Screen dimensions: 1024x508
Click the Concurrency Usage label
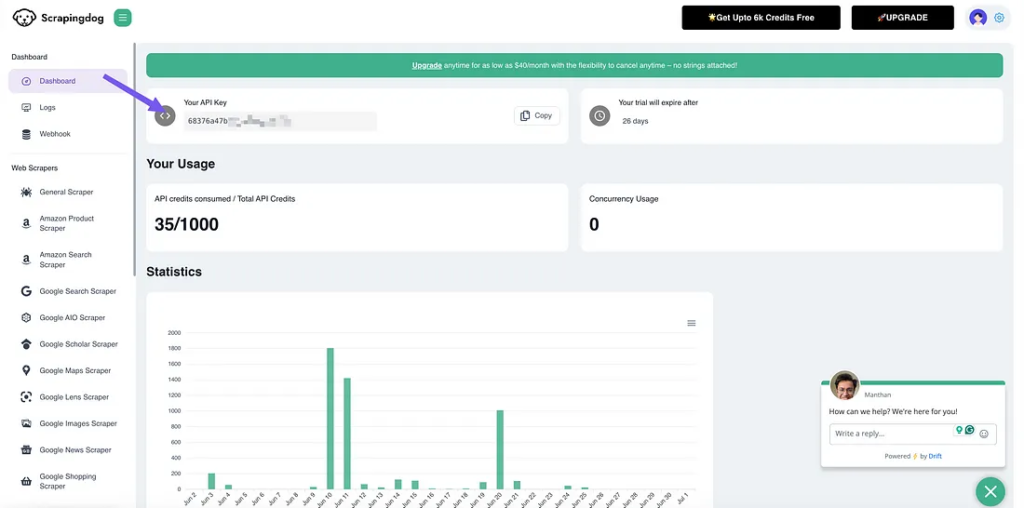tap(624, 199)
